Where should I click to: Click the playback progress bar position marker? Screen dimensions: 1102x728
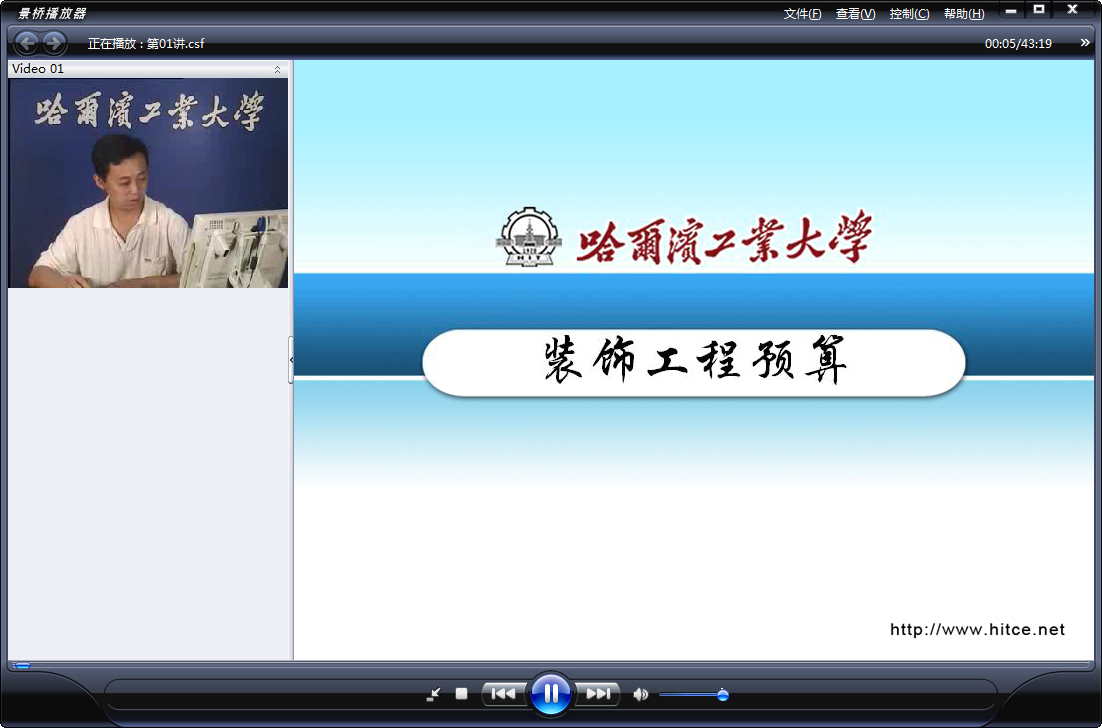pos(22,665)
